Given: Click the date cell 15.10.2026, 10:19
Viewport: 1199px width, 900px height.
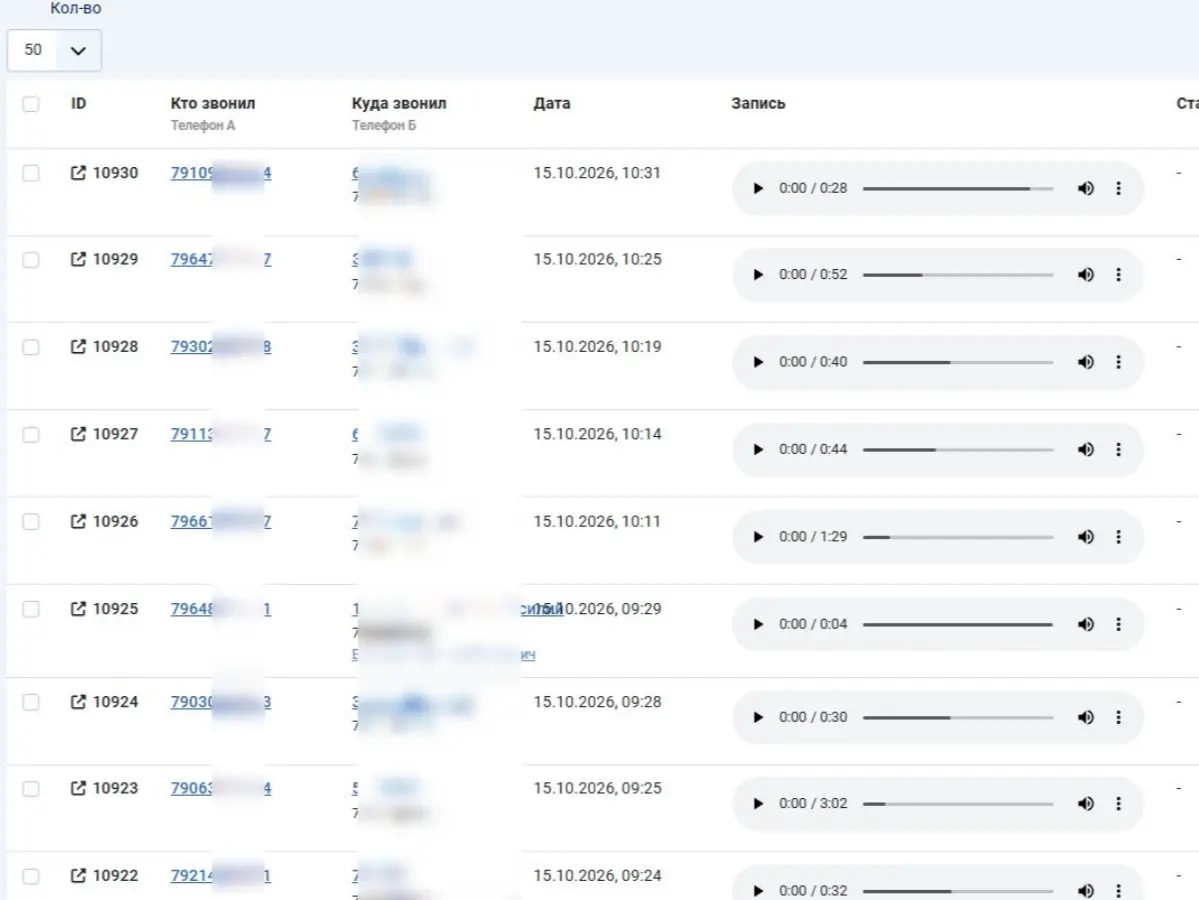Looking at the screenshot, I should click(596, 346).
